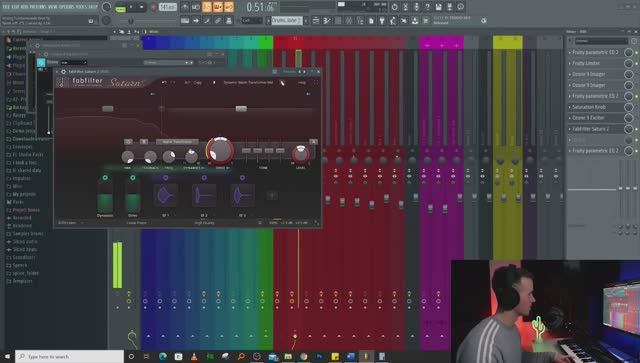Click the band remove X button in Saturn
Image resolution: width=640 pixels, height=363 pixels.
click(x=313, y=141)
